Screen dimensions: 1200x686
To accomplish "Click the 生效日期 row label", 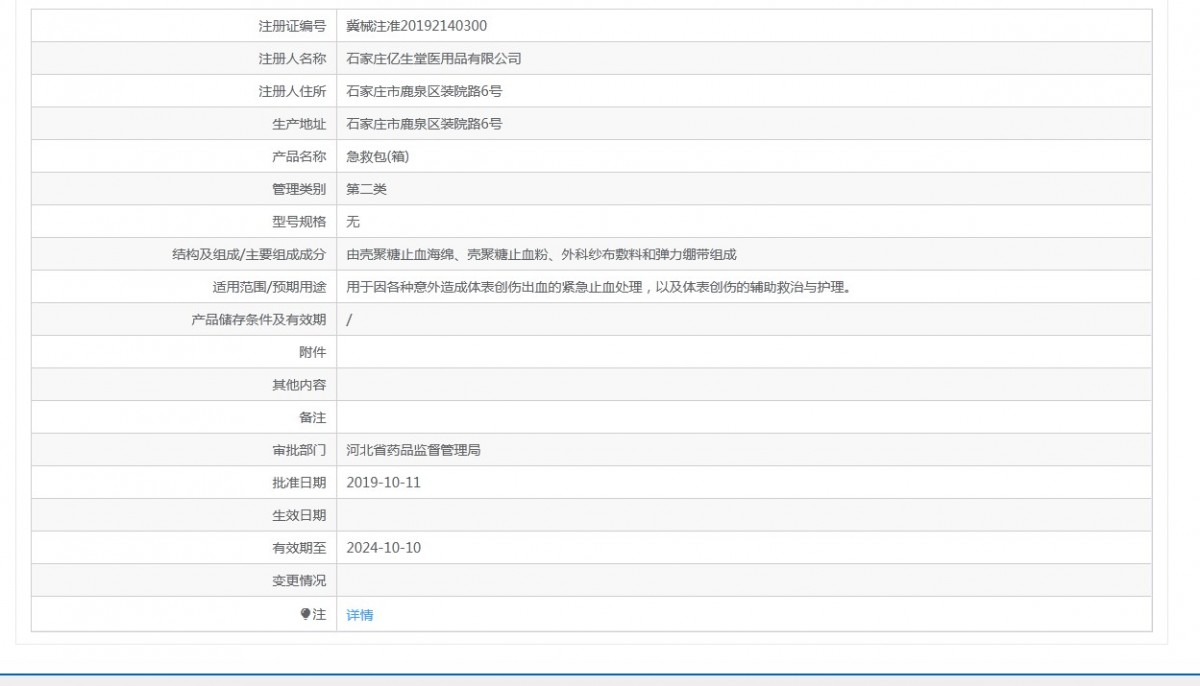I will pyautogui.click(x=299, y=515).
